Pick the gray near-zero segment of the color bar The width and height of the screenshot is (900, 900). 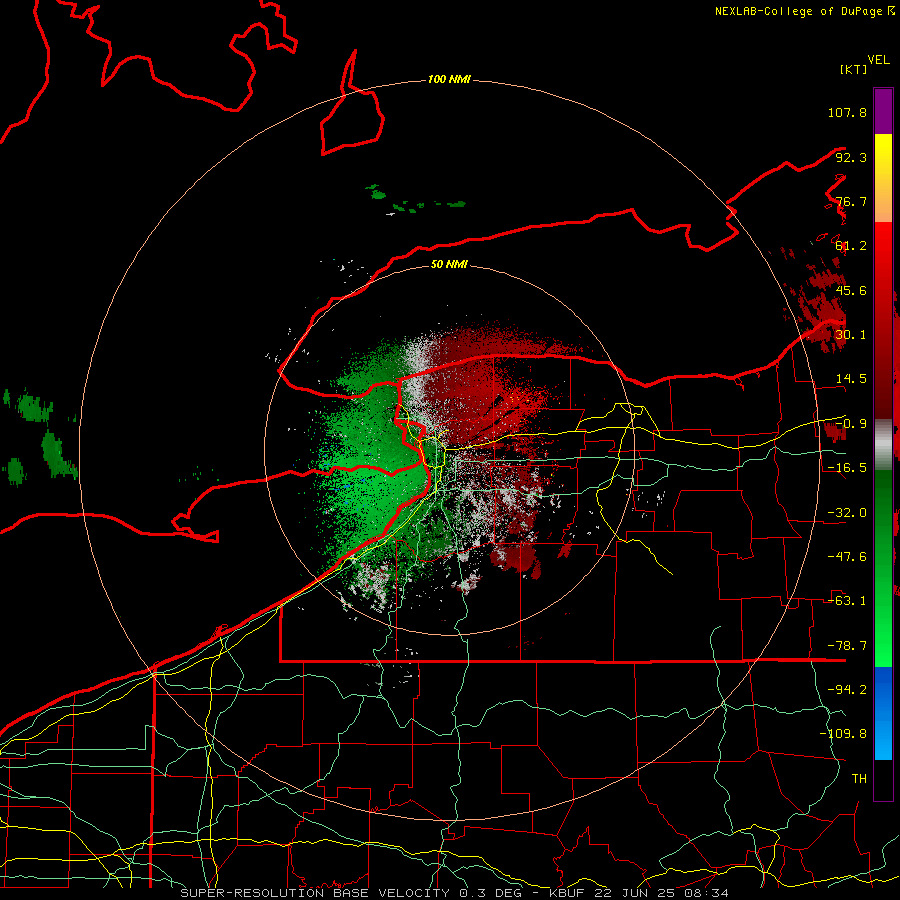tap(883, 445)
